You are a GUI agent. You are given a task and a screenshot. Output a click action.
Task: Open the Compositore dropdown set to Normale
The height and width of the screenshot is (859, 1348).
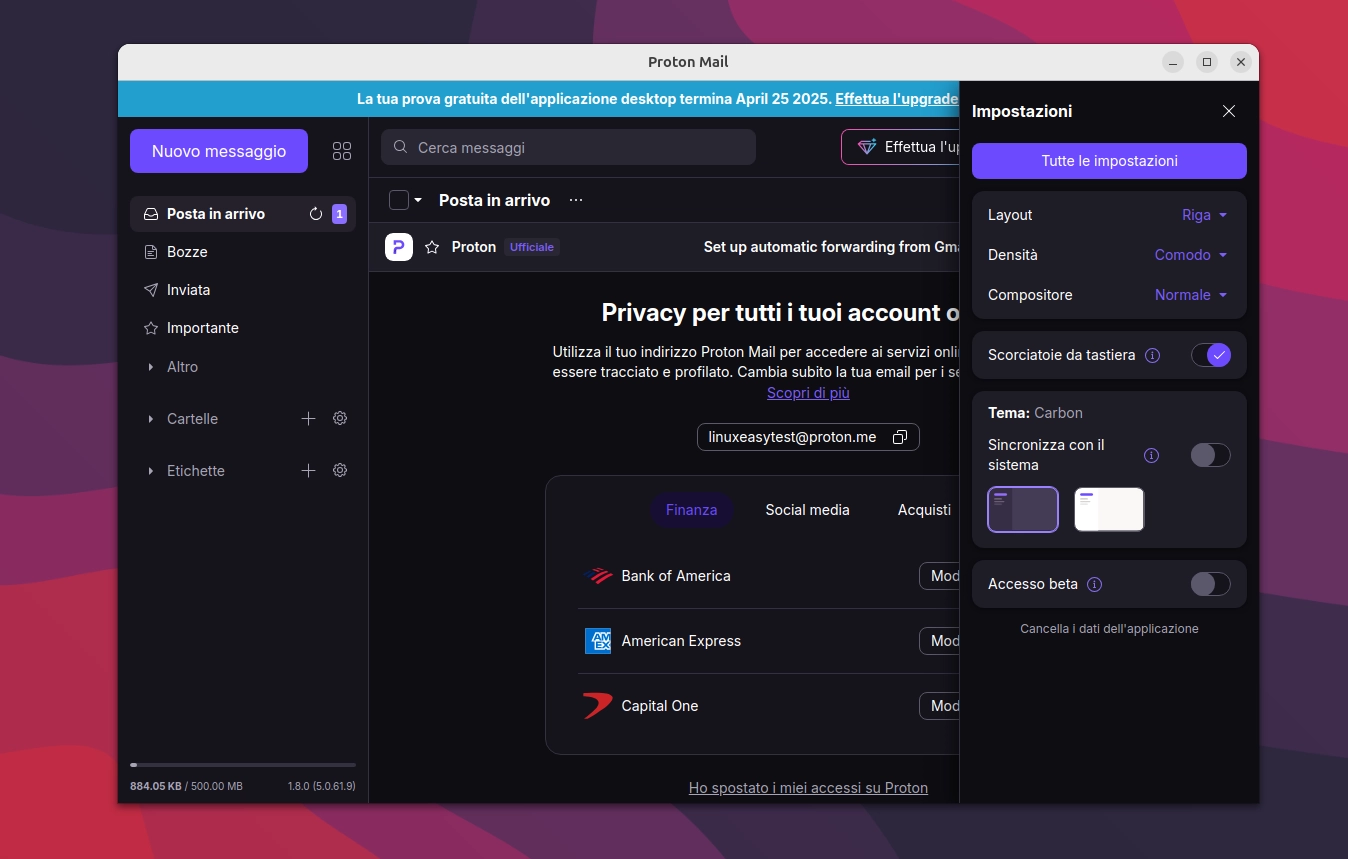pos(1190,295)
